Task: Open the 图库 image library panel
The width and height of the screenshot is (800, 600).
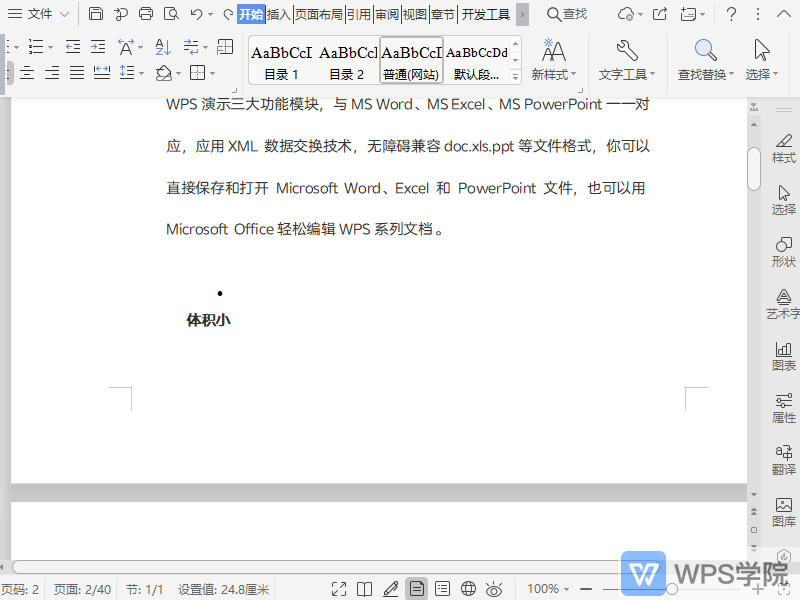Action: click(x=783, y=511)
